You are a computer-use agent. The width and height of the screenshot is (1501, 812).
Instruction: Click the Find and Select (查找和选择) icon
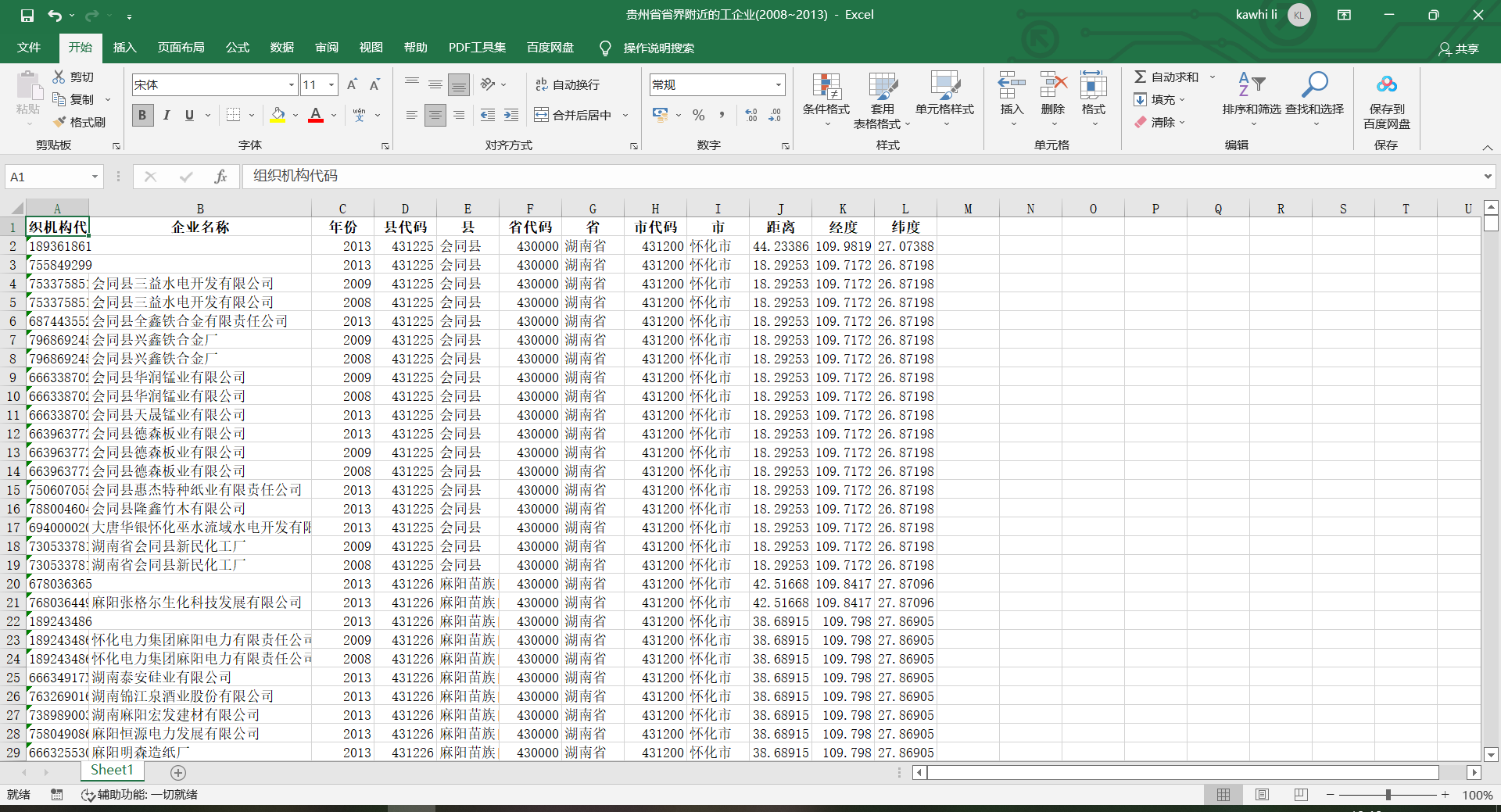coord(1314,85)
